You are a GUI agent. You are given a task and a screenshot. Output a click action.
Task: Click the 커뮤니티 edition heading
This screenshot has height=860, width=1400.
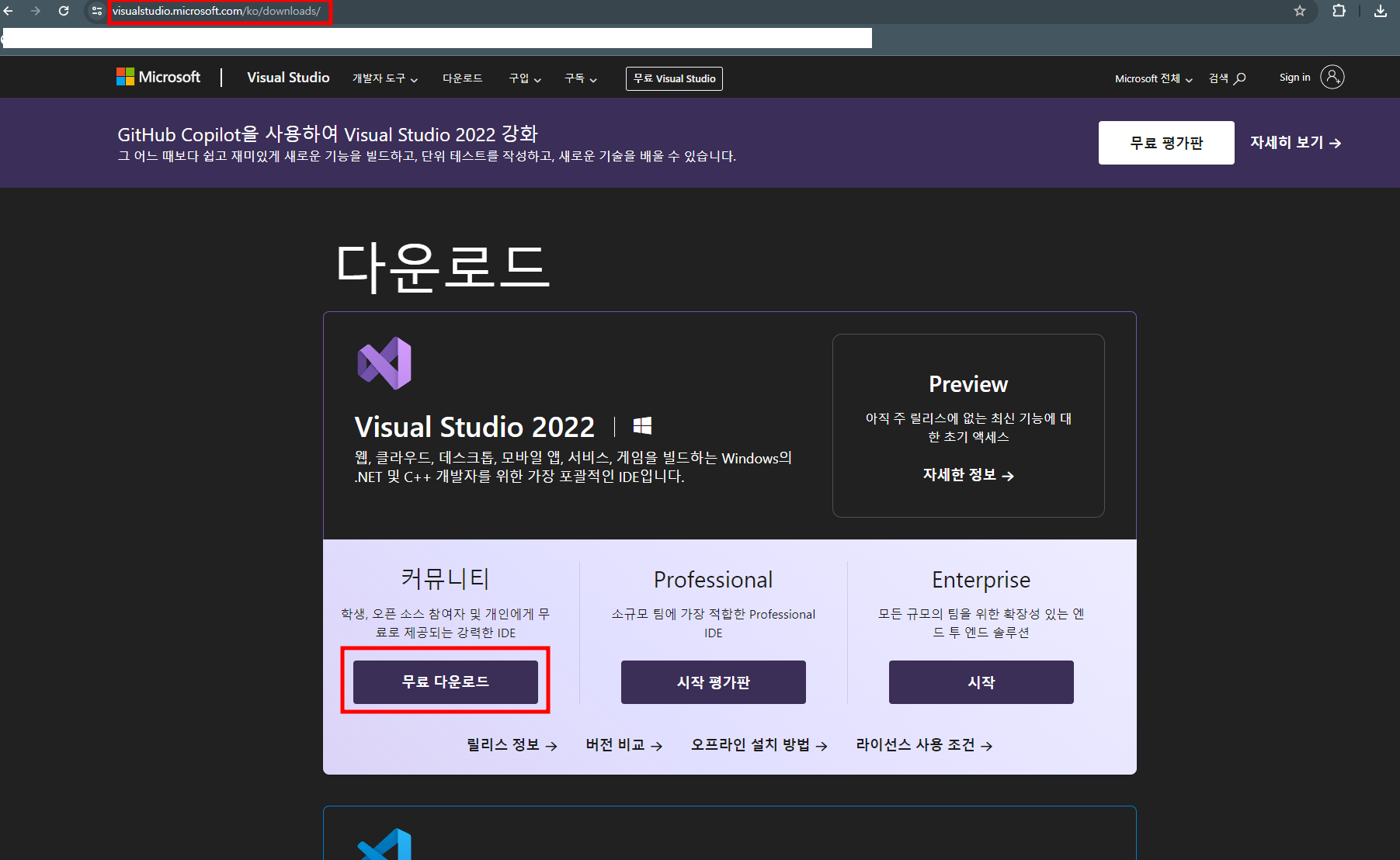pyautogui.click(x=445, y=578)
